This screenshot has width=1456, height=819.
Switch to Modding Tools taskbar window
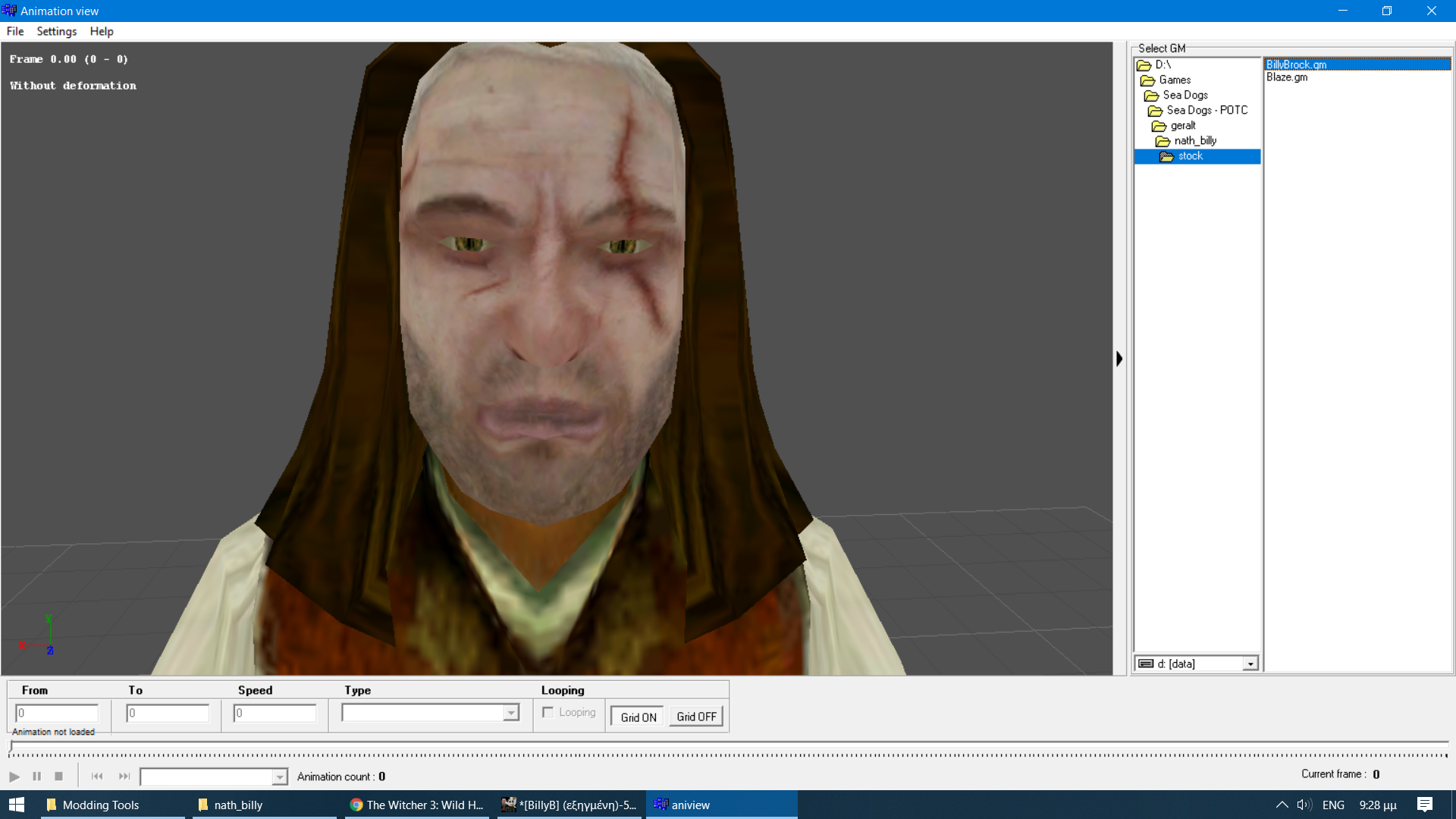[113, 805]
